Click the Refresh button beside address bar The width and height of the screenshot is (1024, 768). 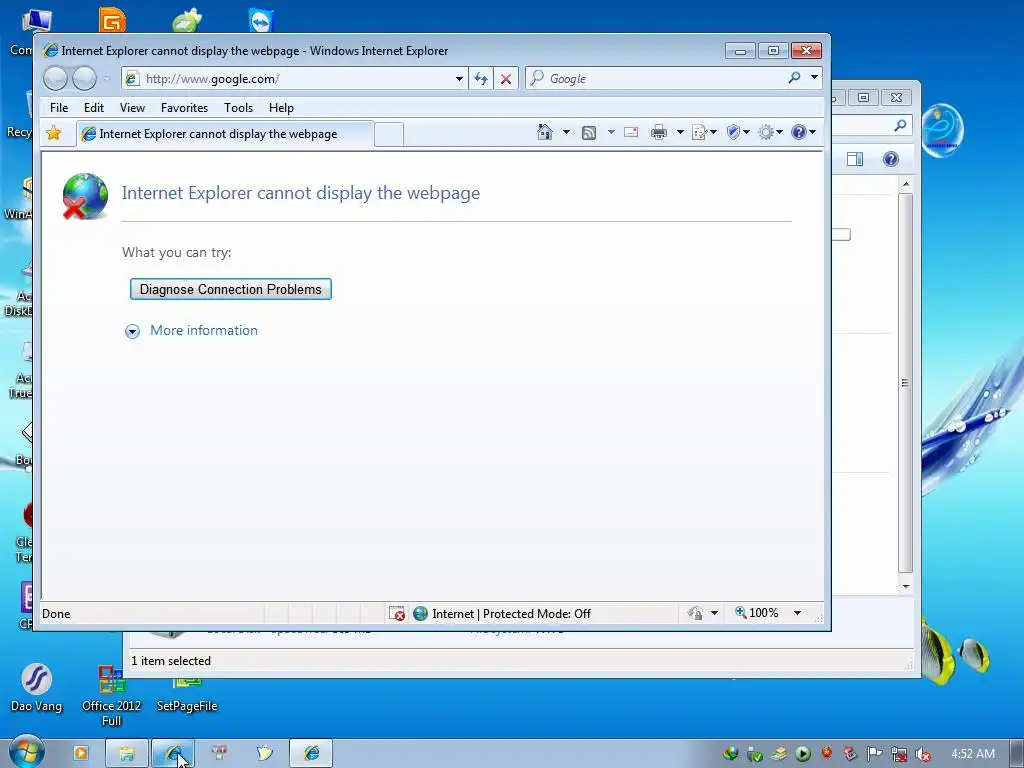(481, 79)
